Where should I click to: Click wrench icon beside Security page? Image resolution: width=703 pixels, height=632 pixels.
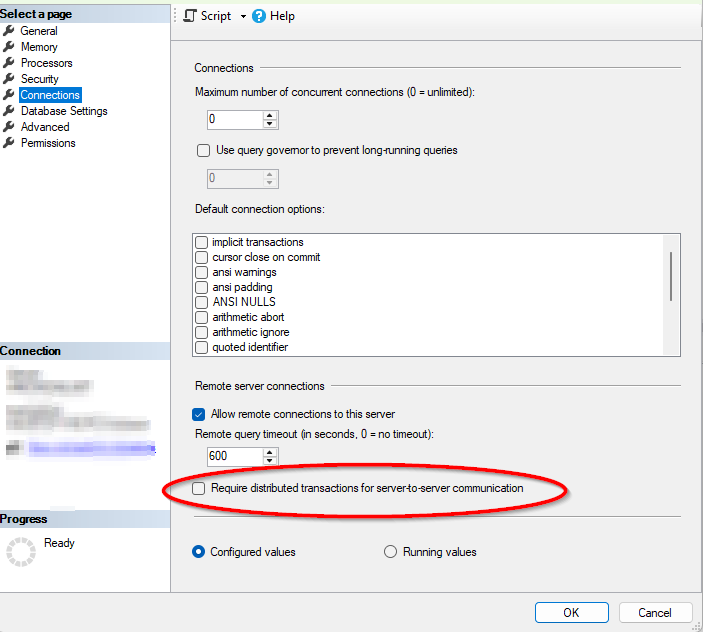coord(10,79)
